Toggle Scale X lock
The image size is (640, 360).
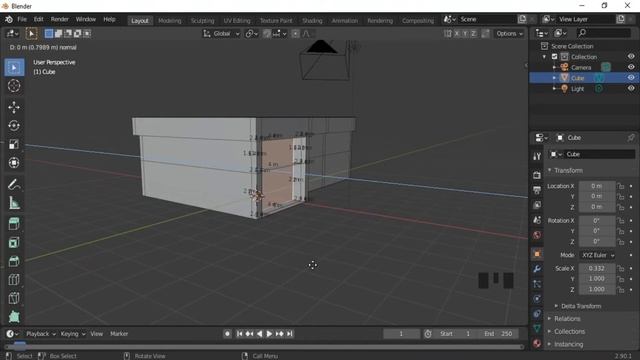tap(621, 269)
